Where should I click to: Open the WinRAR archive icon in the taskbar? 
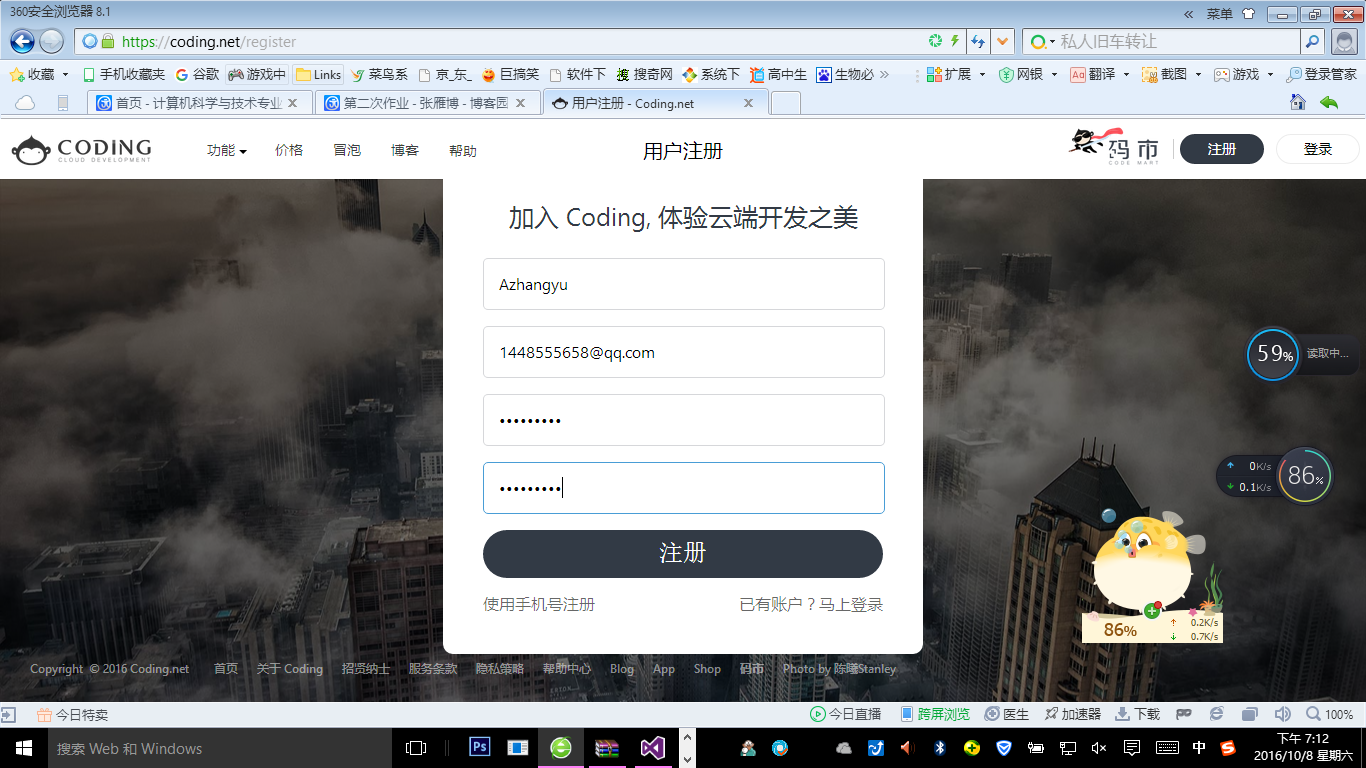pyautogui.click(x=607, y=747)
